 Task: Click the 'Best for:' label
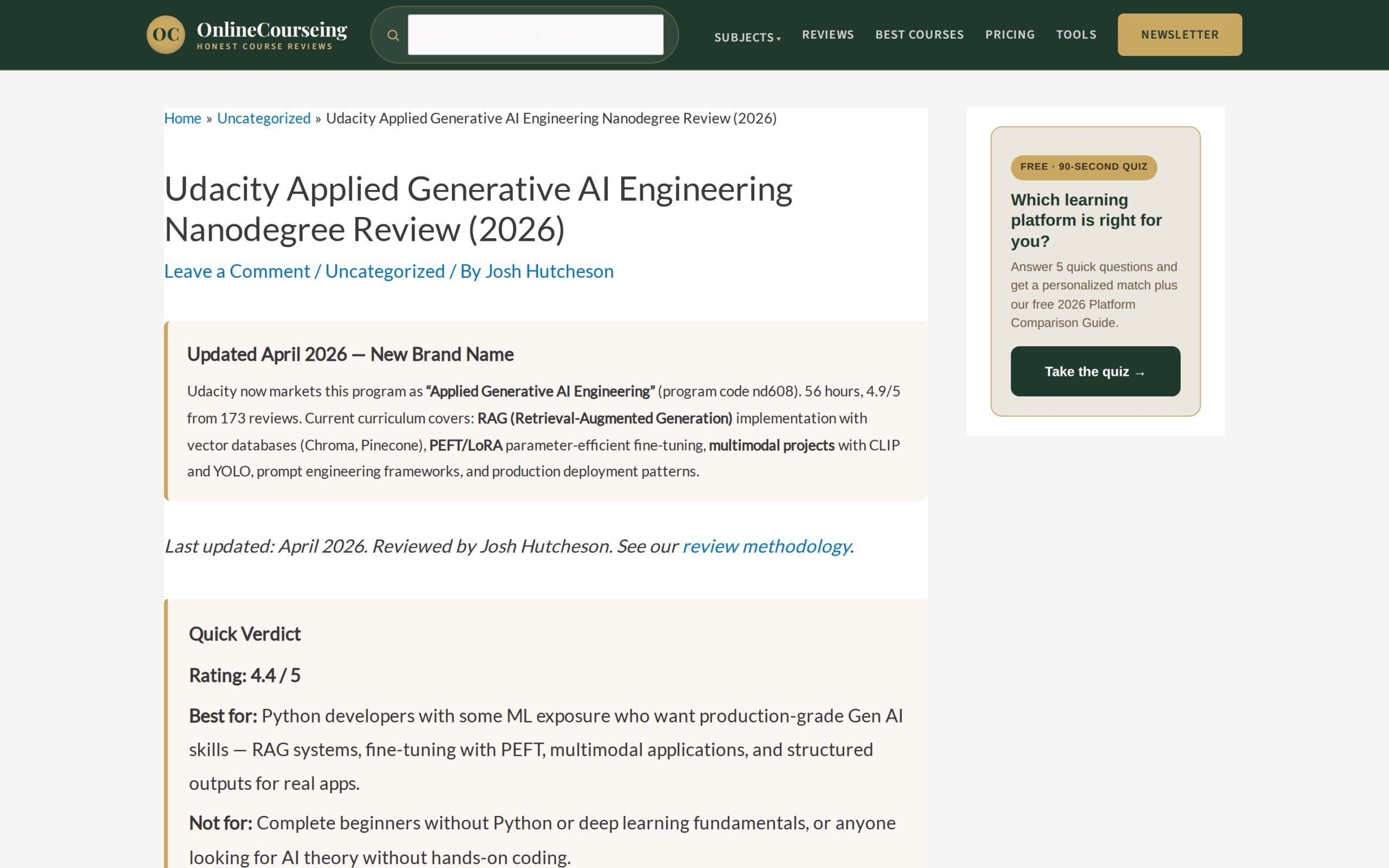(x=224, y=716)
